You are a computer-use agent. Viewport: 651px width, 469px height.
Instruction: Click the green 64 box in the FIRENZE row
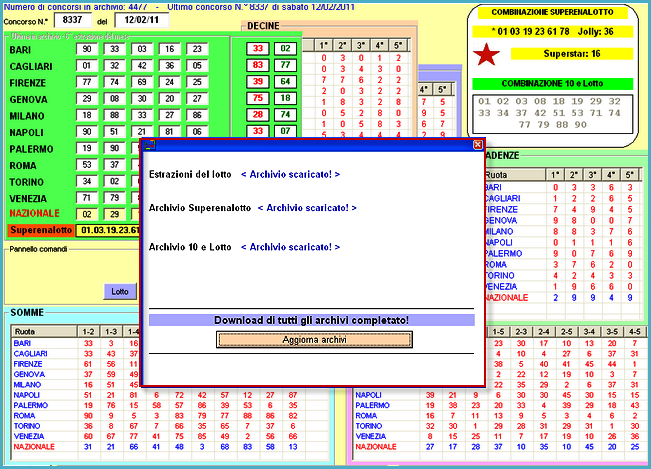(285, 82)
